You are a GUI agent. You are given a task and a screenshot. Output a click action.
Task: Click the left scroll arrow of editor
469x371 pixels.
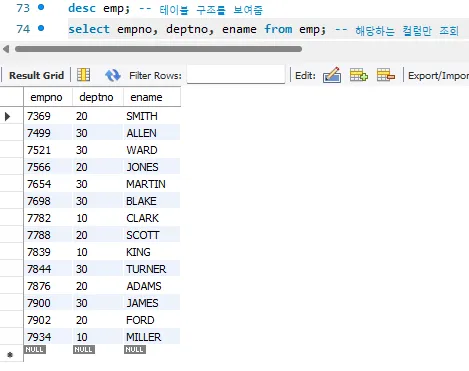coord(6,49)
